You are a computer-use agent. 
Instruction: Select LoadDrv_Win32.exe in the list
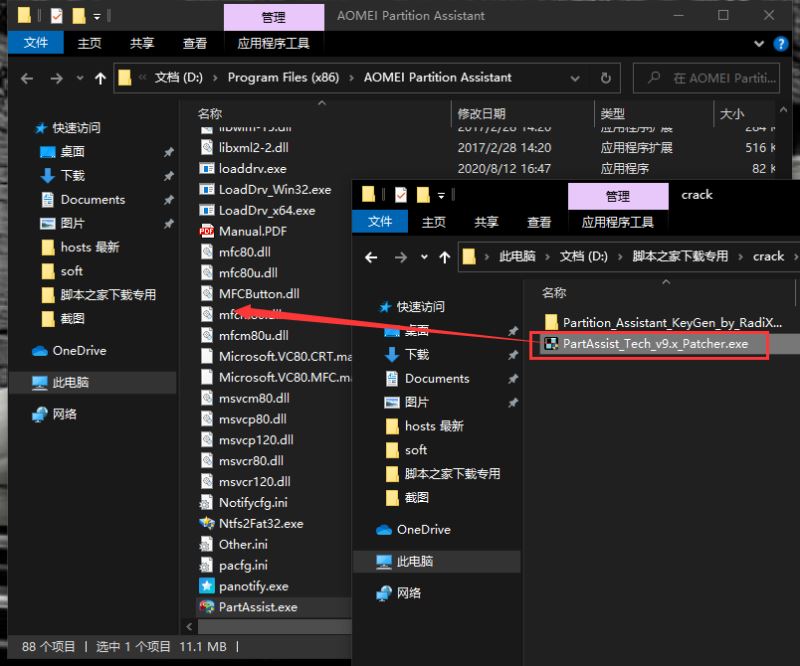click(x=275, y=189)
